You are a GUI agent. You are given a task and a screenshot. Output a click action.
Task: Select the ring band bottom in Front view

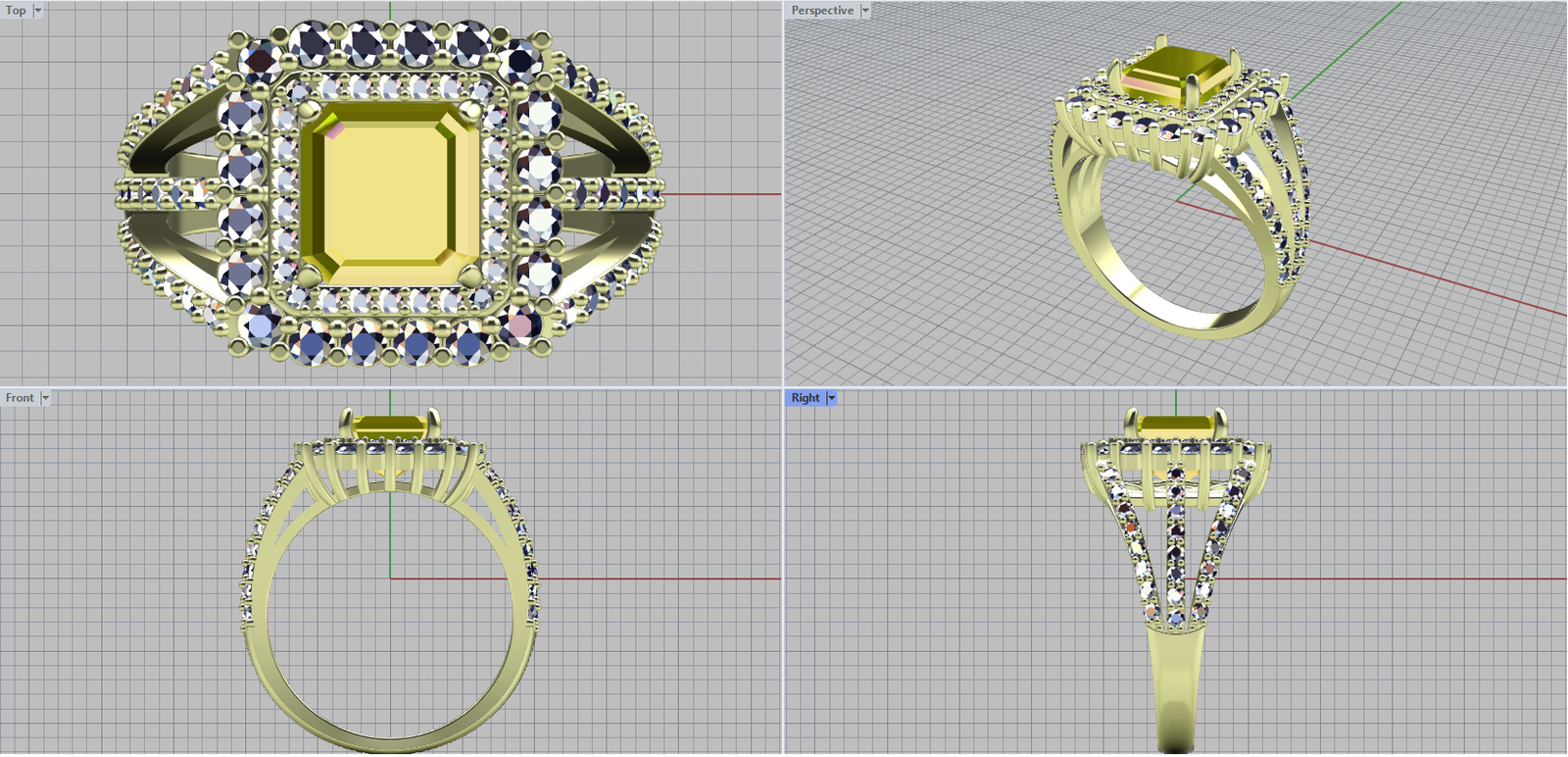click(x=390, y=744)
